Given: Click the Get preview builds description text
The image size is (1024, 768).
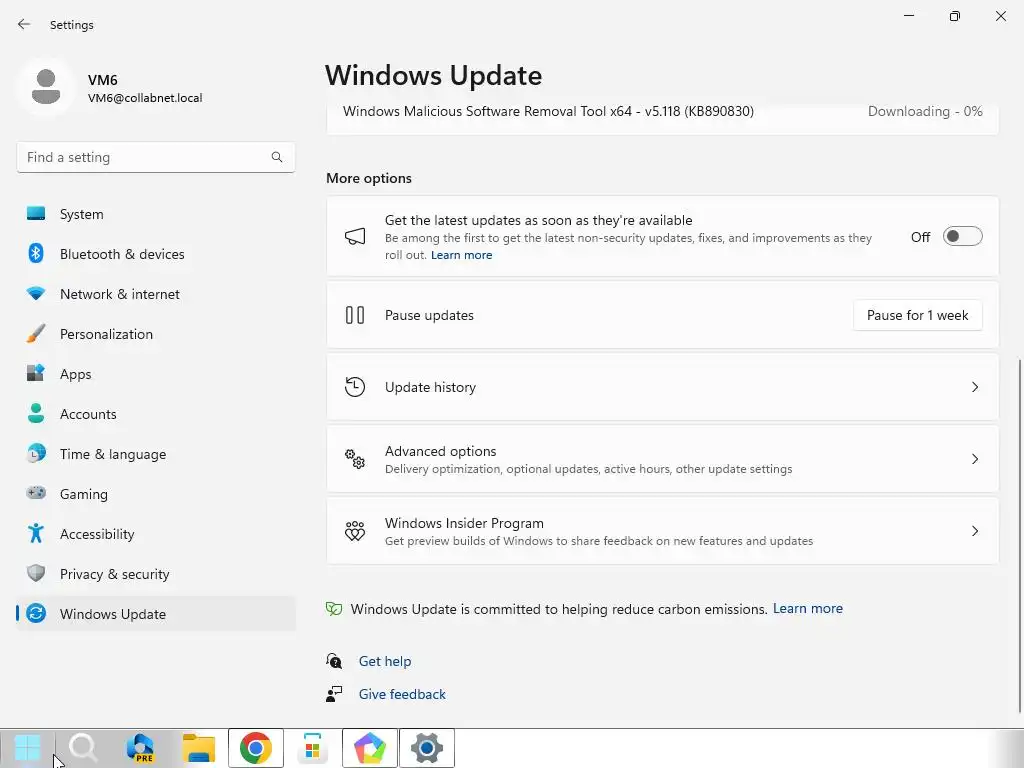Looking at the screenshot, I should pyautogui.click(x=599, y=541).
